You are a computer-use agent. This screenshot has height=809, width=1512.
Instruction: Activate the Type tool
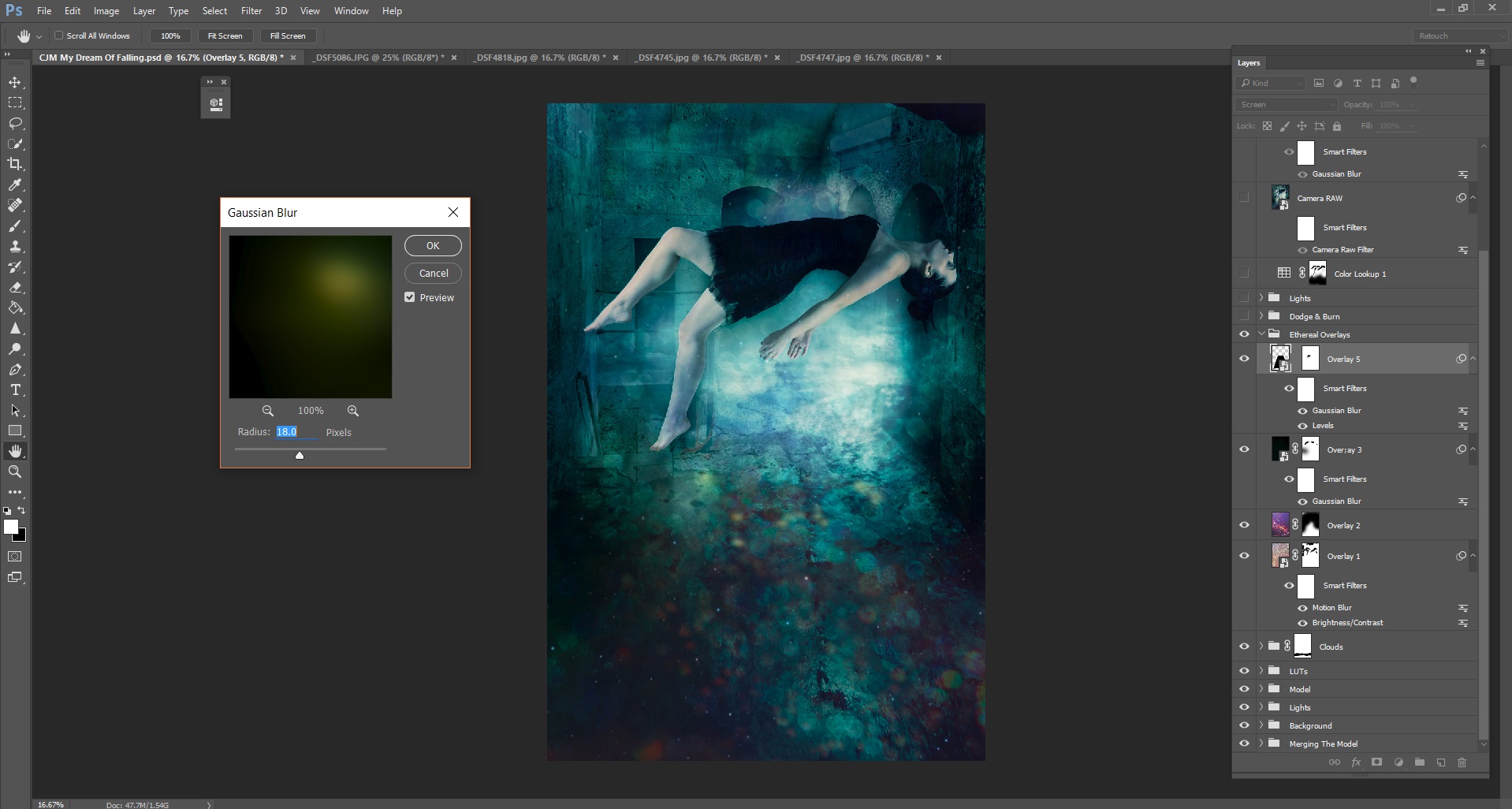pyautogui.click(x=15, y=390)
